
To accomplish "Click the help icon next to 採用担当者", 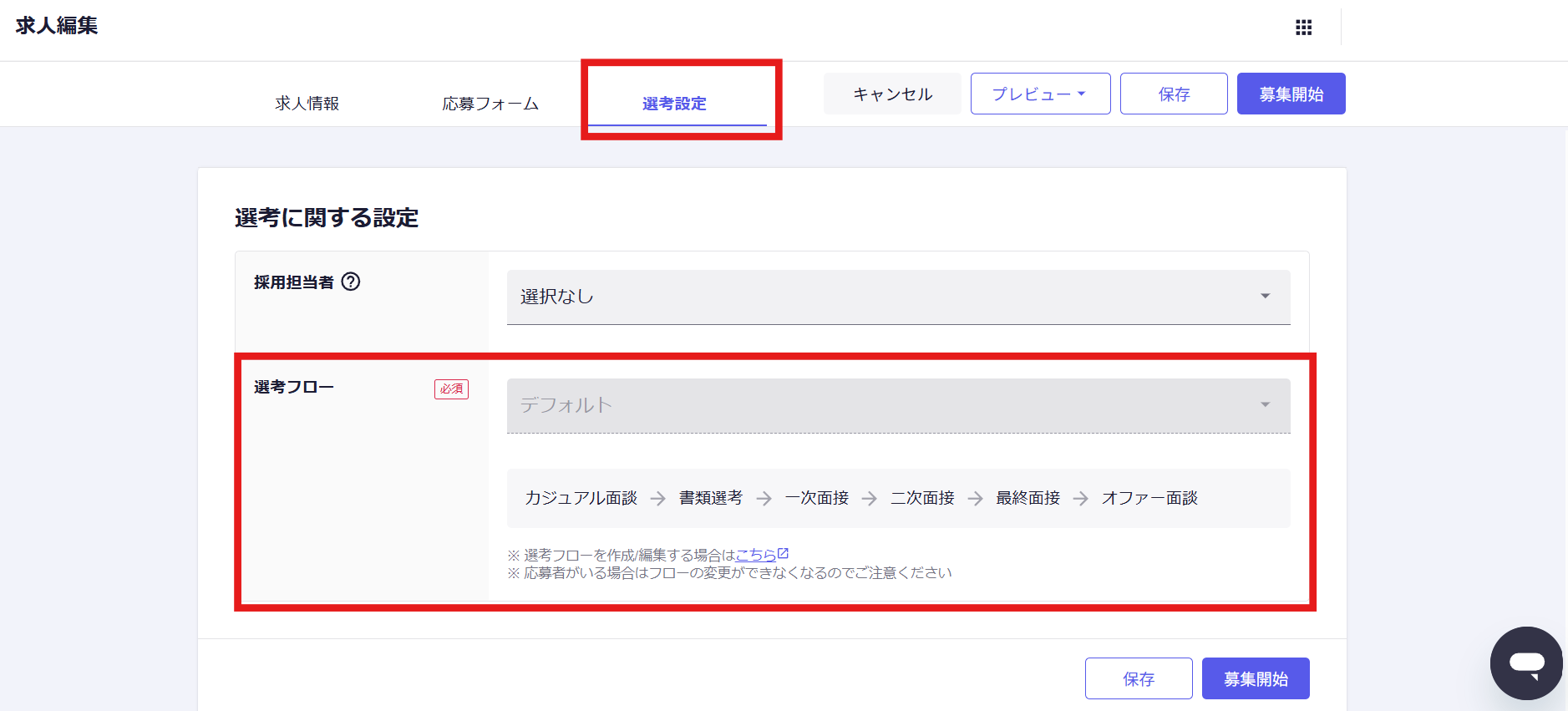I will pos(351,282).
